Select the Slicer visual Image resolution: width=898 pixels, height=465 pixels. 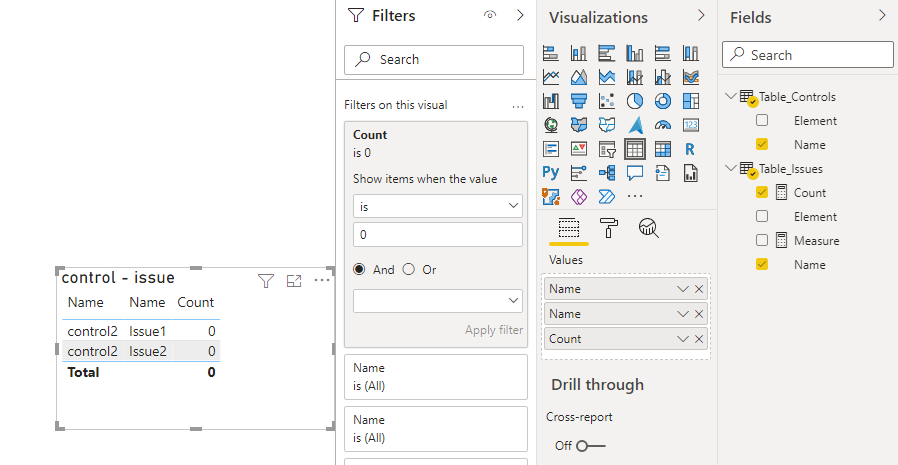coord(606,149)
